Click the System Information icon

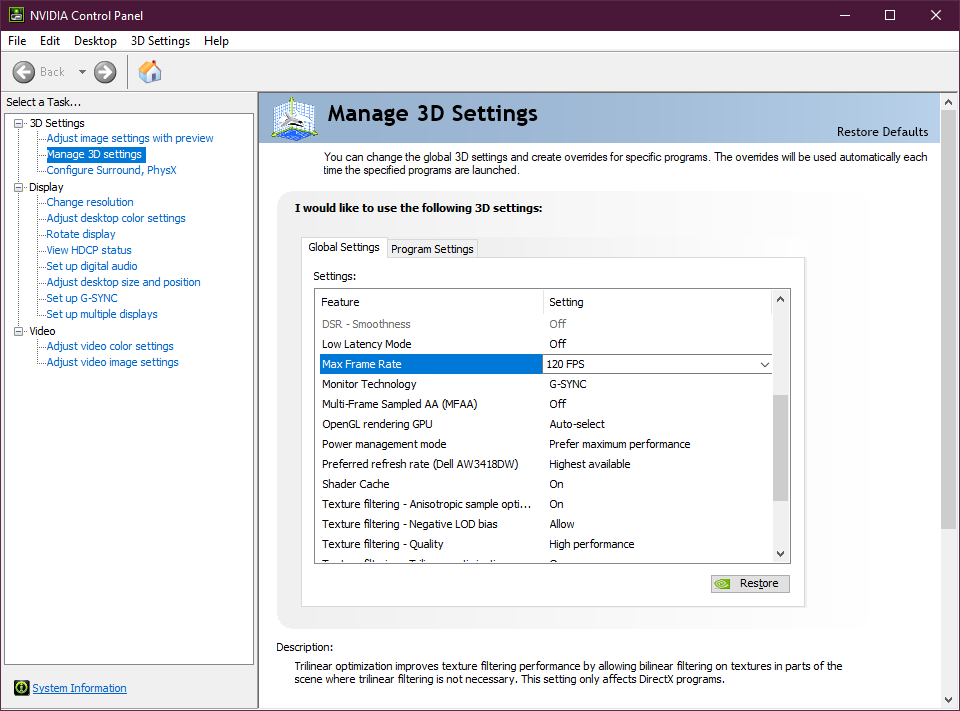coord(21,688)
